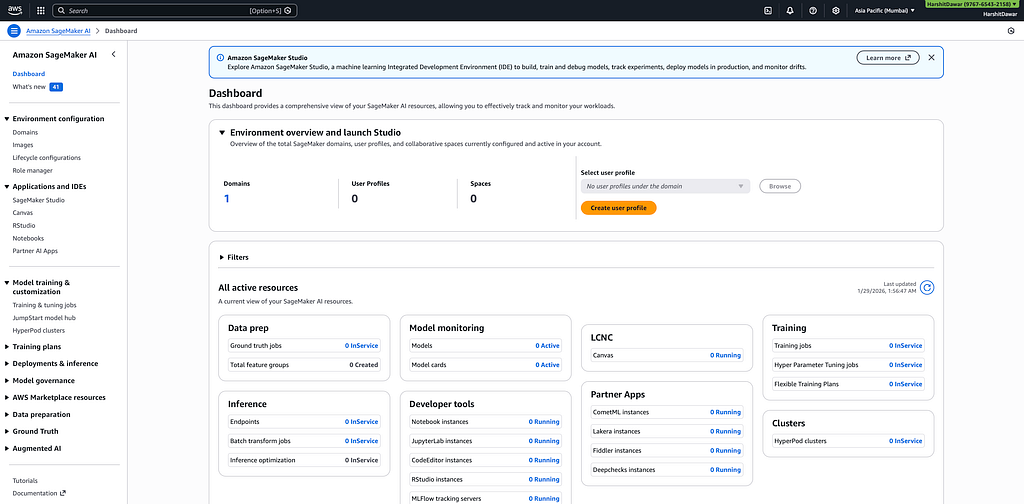
Task: Open What's new in sidebar
Action: (29, 87)
